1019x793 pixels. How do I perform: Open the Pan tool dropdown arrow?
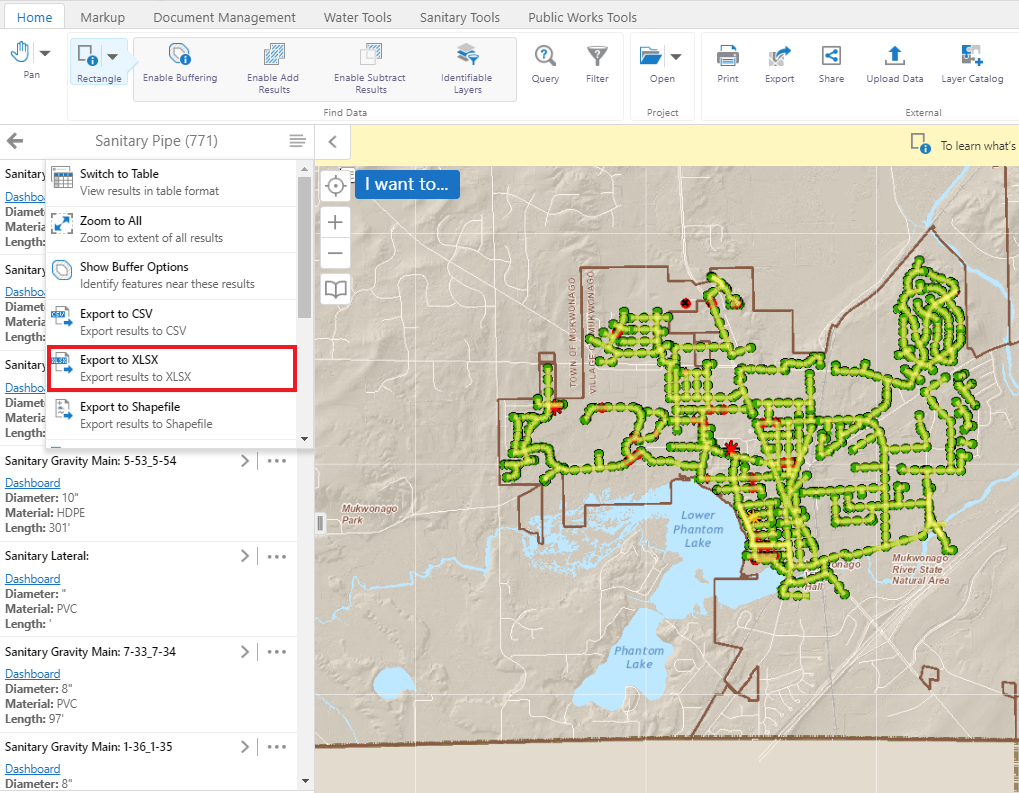(45, 53)
